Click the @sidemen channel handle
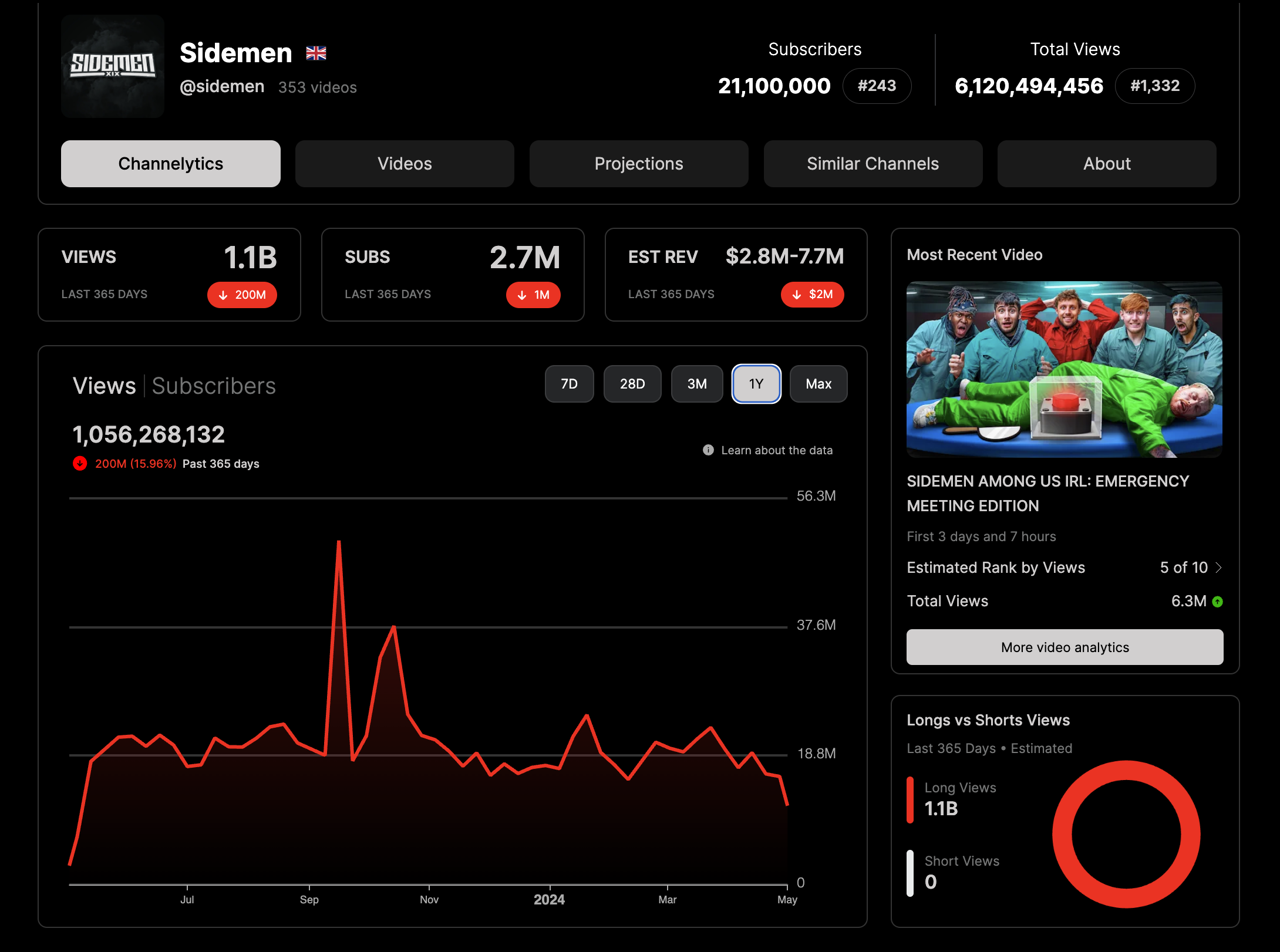The height and width of the screenshot is (952, 1280). pos(222,86)
